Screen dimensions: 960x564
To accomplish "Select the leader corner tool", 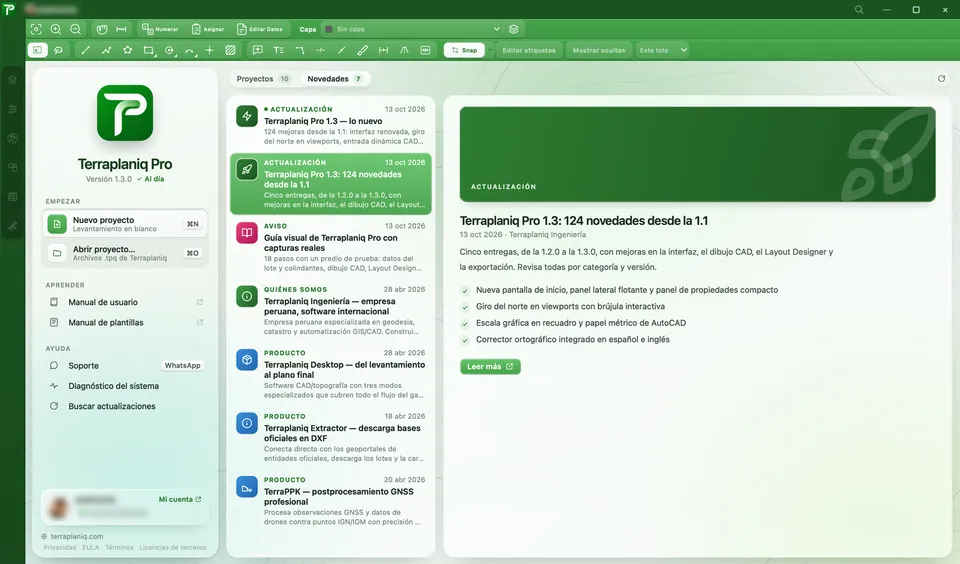I will coord(299,50).
